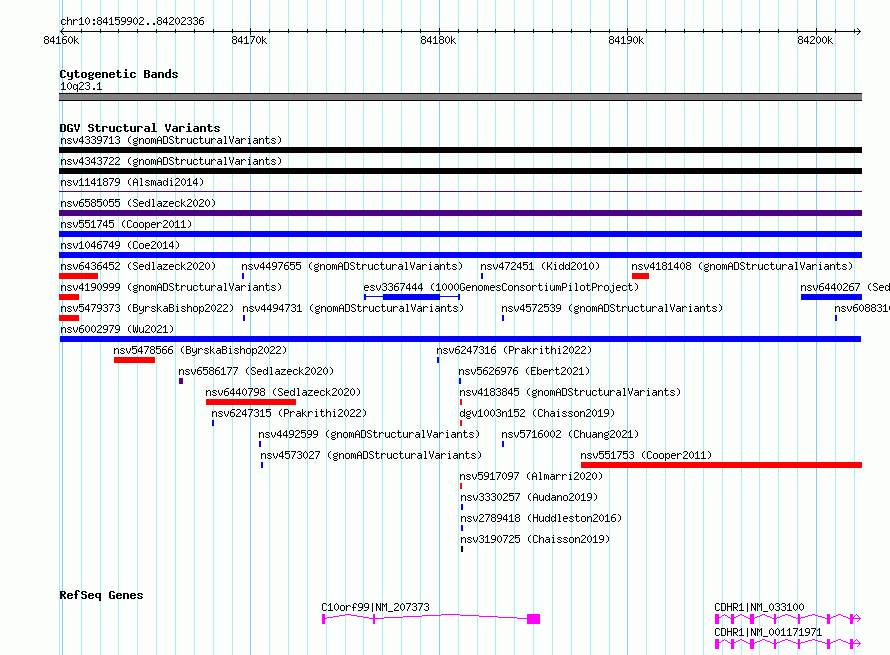Click nsv6247316 (Prakrithi2022) label
The width and height of the screenshot is (890, 655).
514,350
